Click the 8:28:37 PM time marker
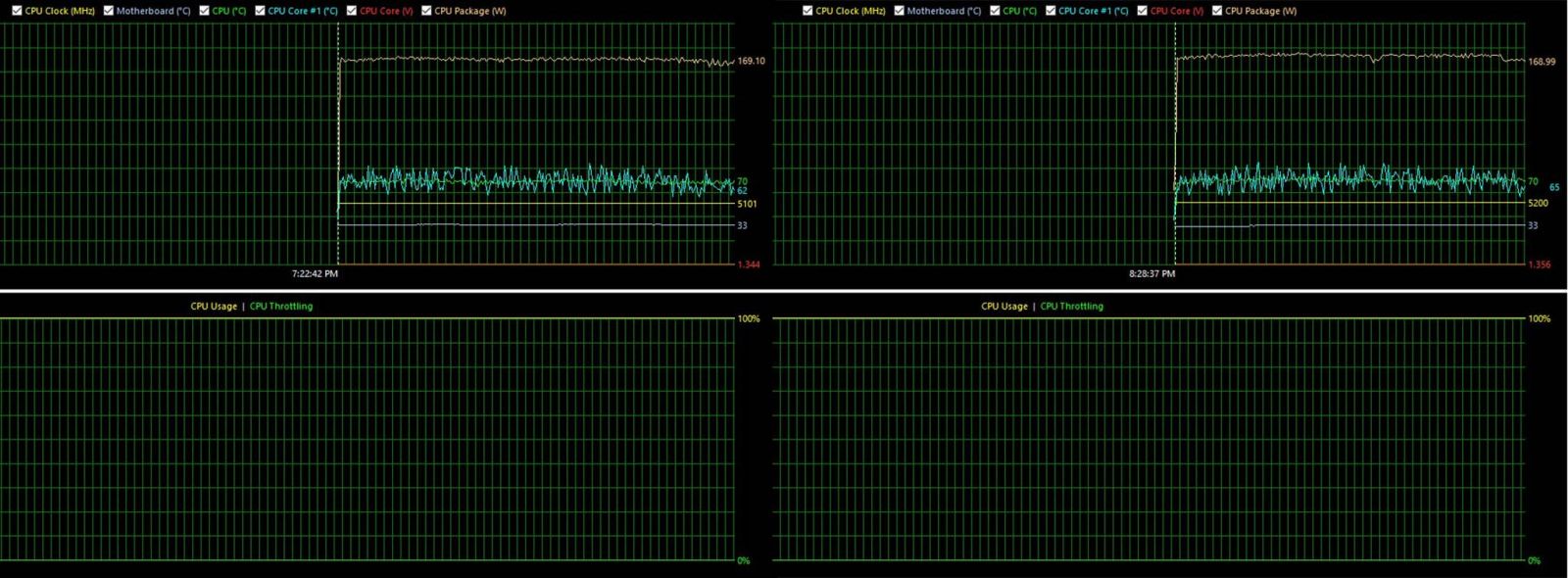The image size is (1568, 578). (1151, 274)
